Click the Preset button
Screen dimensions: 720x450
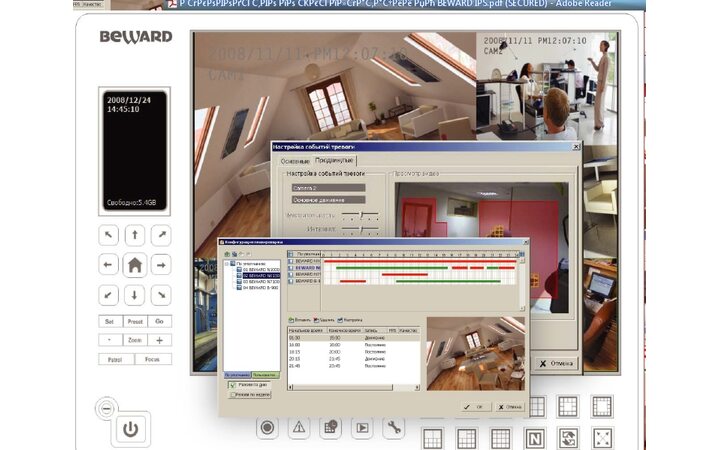point(135,321)
